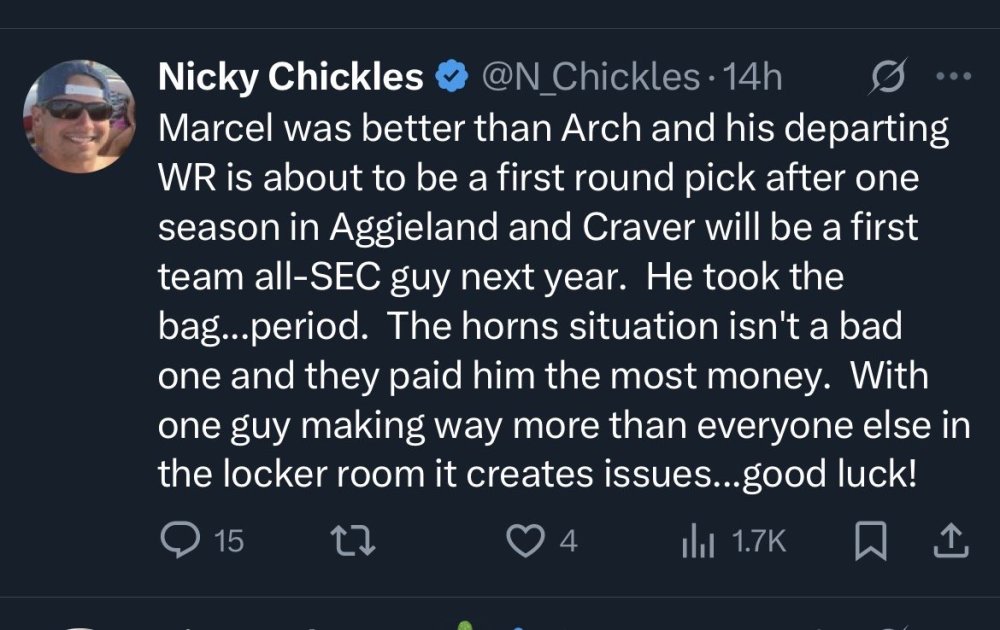Click the 1.7K views count
The width and height of the screenshot is (1000, 630).
pyautogui.click(x=759, y=541)
